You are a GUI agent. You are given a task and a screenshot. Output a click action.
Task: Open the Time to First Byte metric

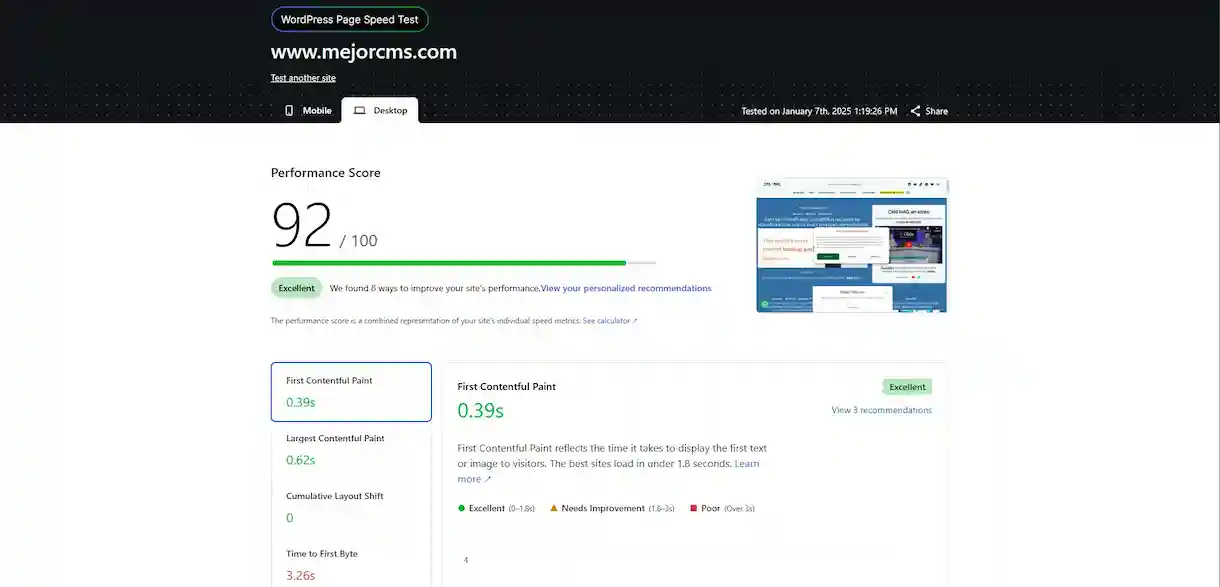tap(351, 564)
